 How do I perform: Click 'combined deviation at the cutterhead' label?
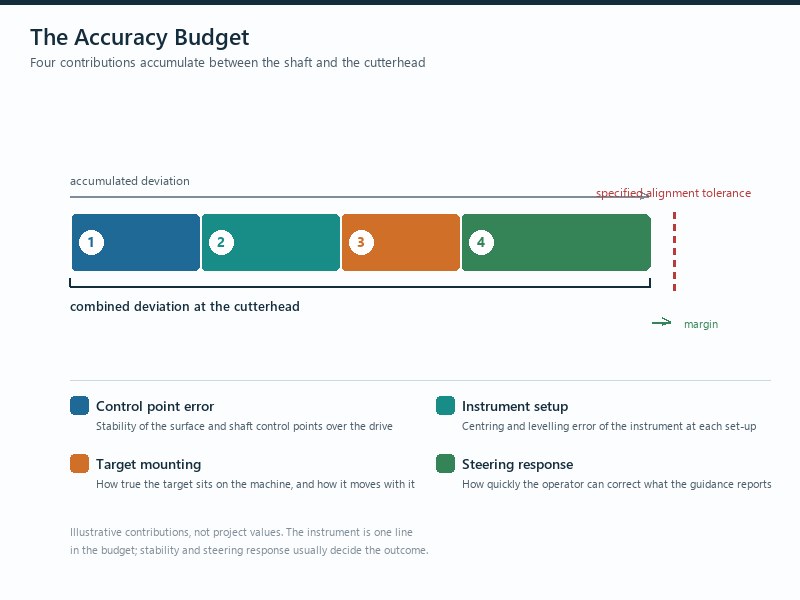[185, 307]
